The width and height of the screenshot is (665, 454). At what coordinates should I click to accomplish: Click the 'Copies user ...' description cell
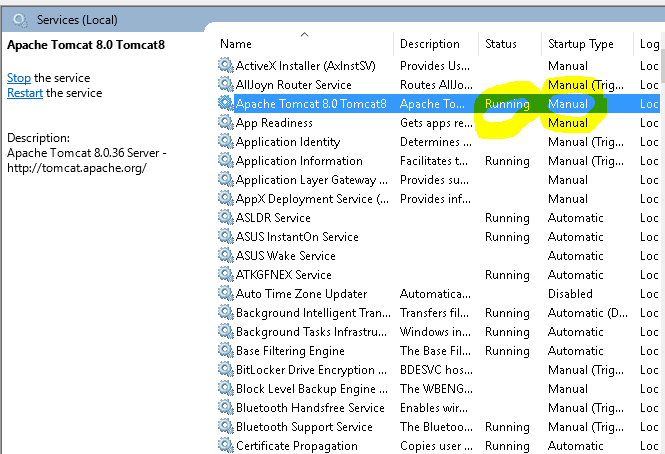[x=436, y=446]
